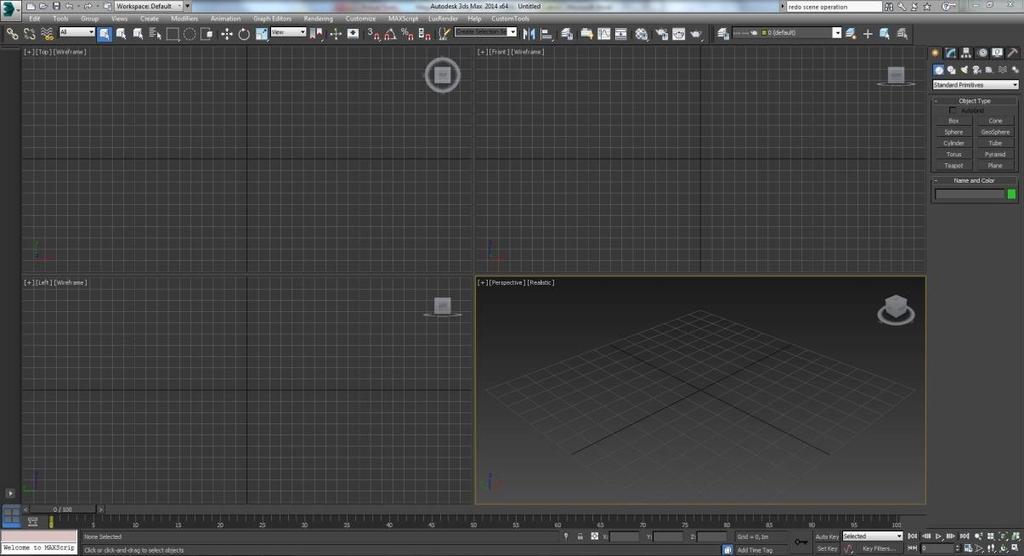Click Use Pivot Point Center icon
1024x556 pixels.
pos(317,33)
